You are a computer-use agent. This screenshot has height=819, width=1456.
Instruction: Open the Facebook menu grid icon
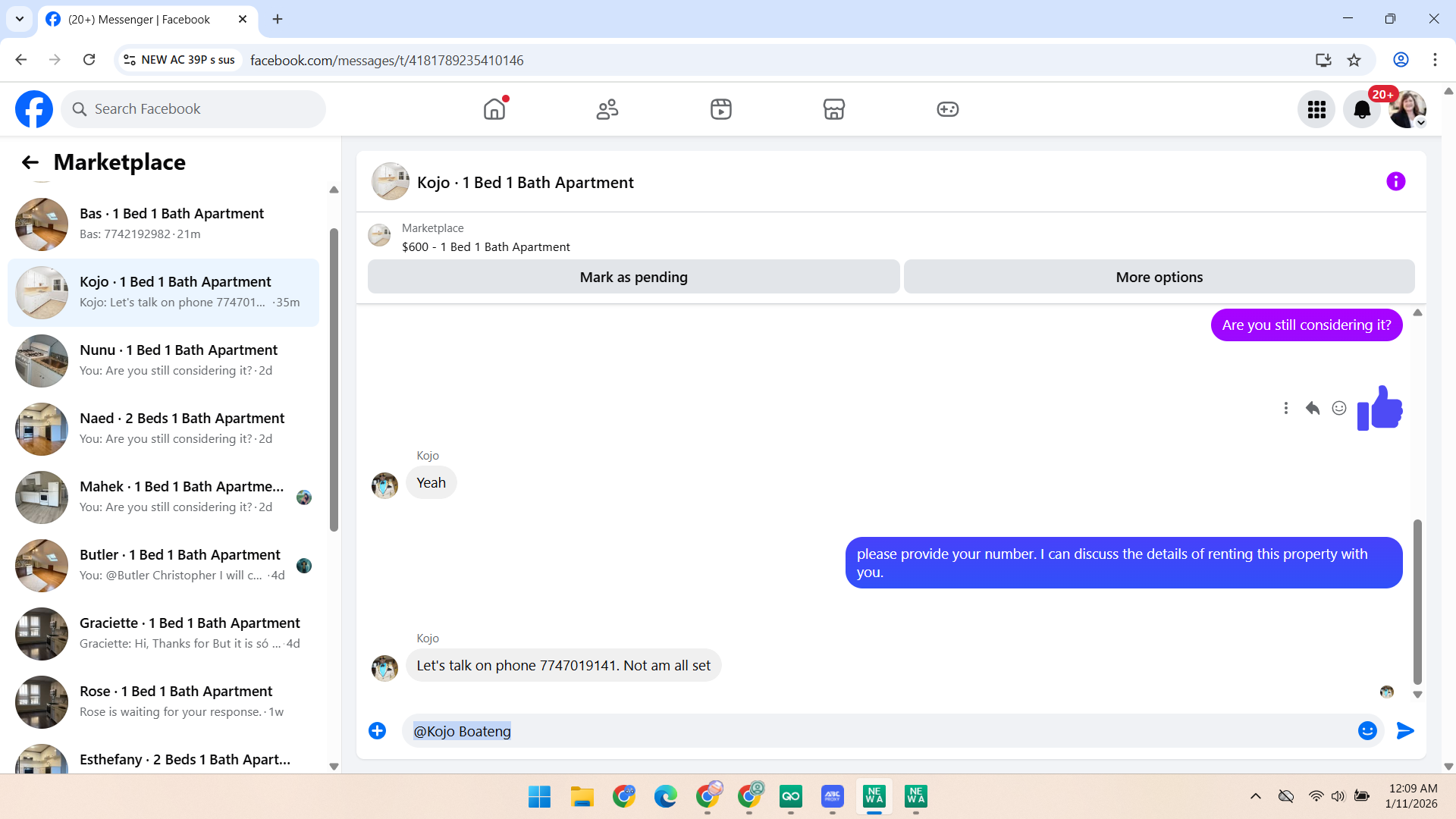coord(1316,109)
